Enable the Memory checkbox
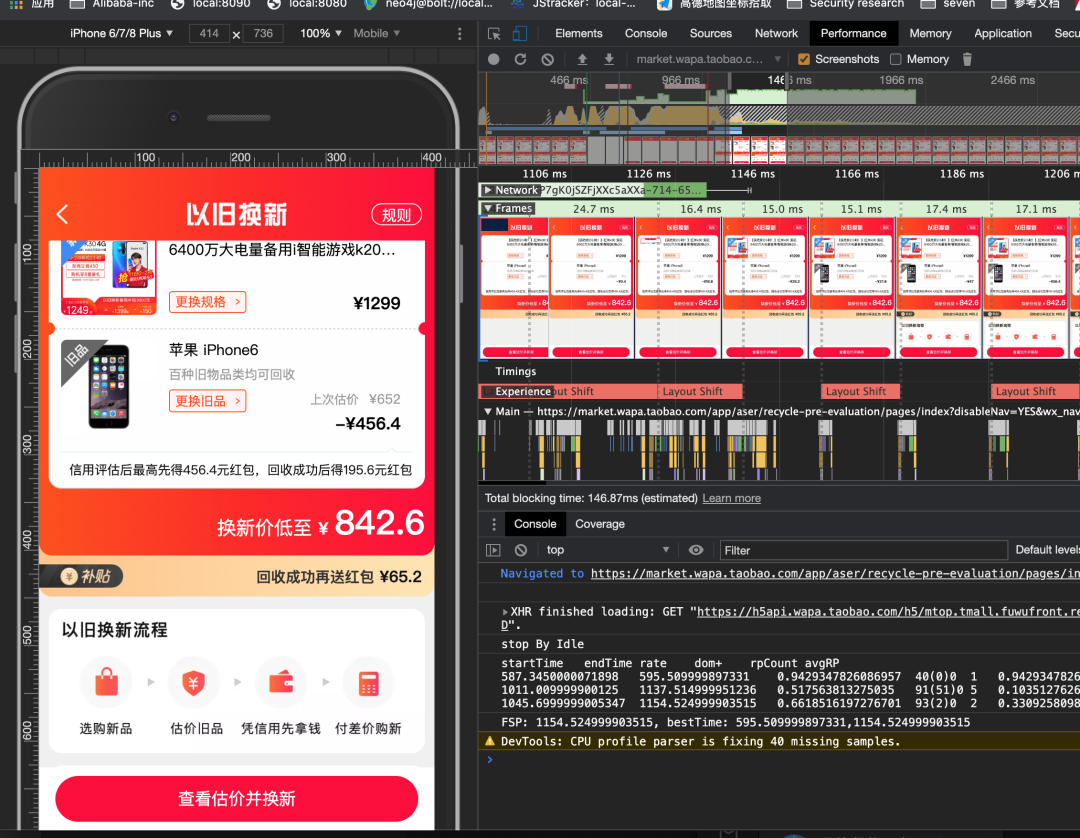The width and height of the screenshot is (1080, 838). point(895,59)
